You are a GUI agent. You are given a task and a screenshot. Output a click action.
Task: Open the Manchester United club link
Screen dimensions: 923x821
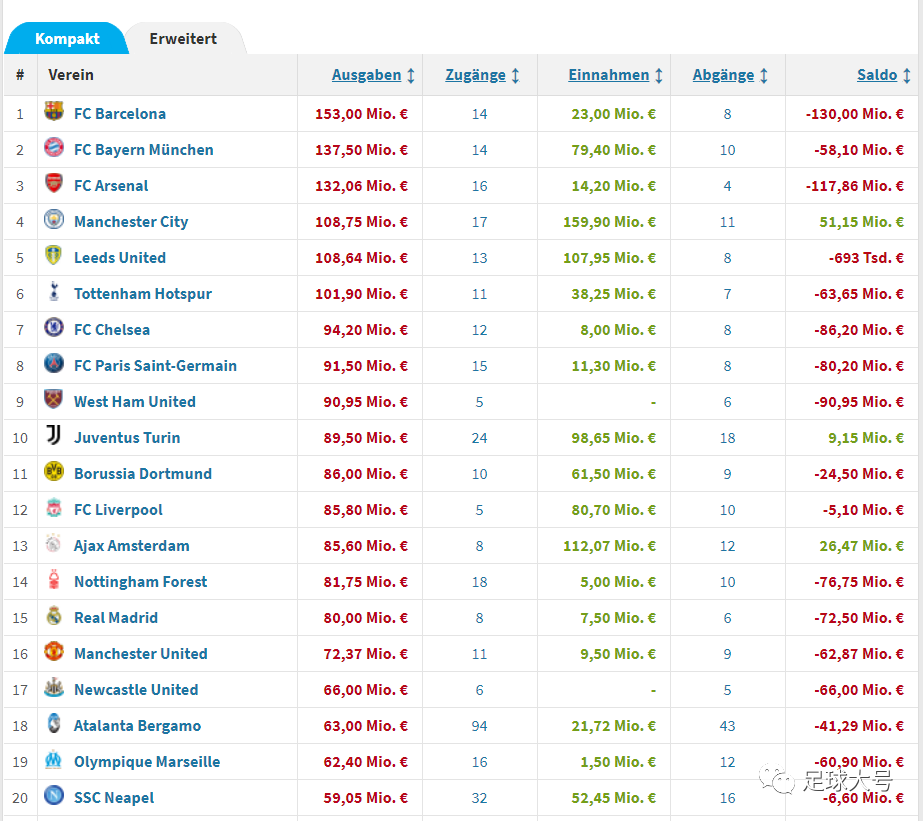140,653
